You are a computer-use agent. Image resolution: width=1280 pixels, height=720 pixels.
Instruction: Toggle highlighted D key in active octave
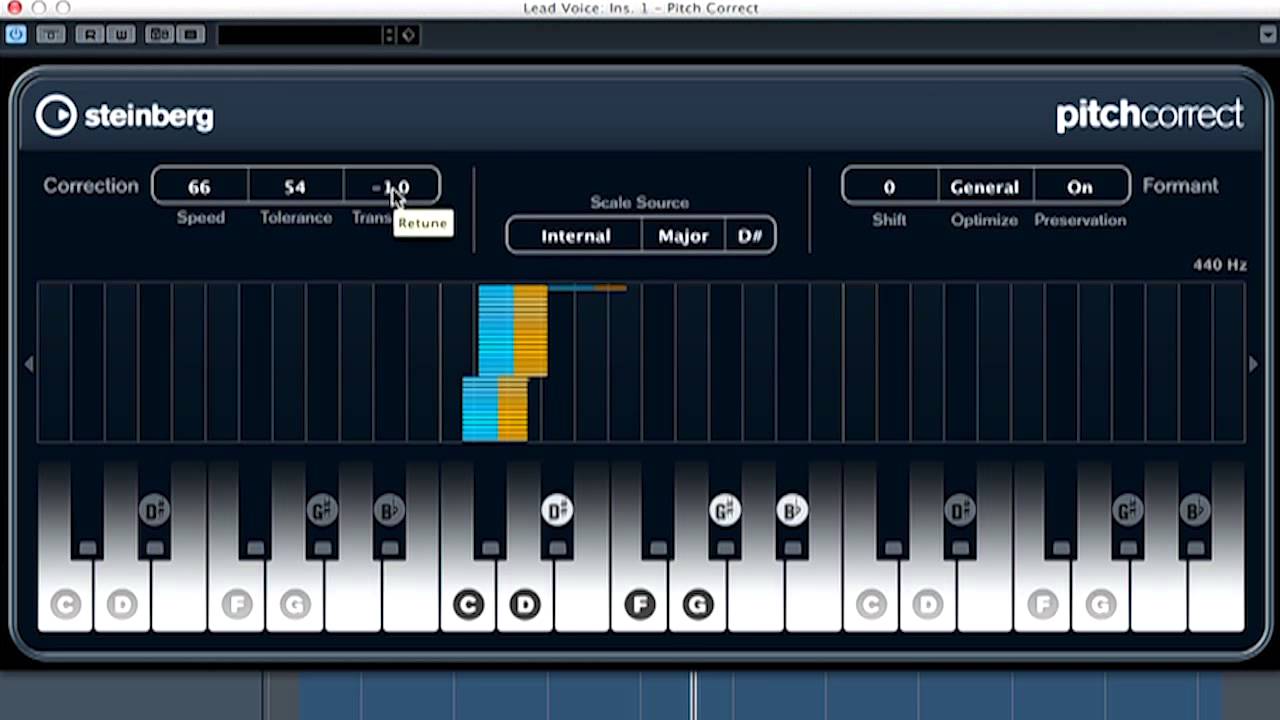(x=525, y=604)
